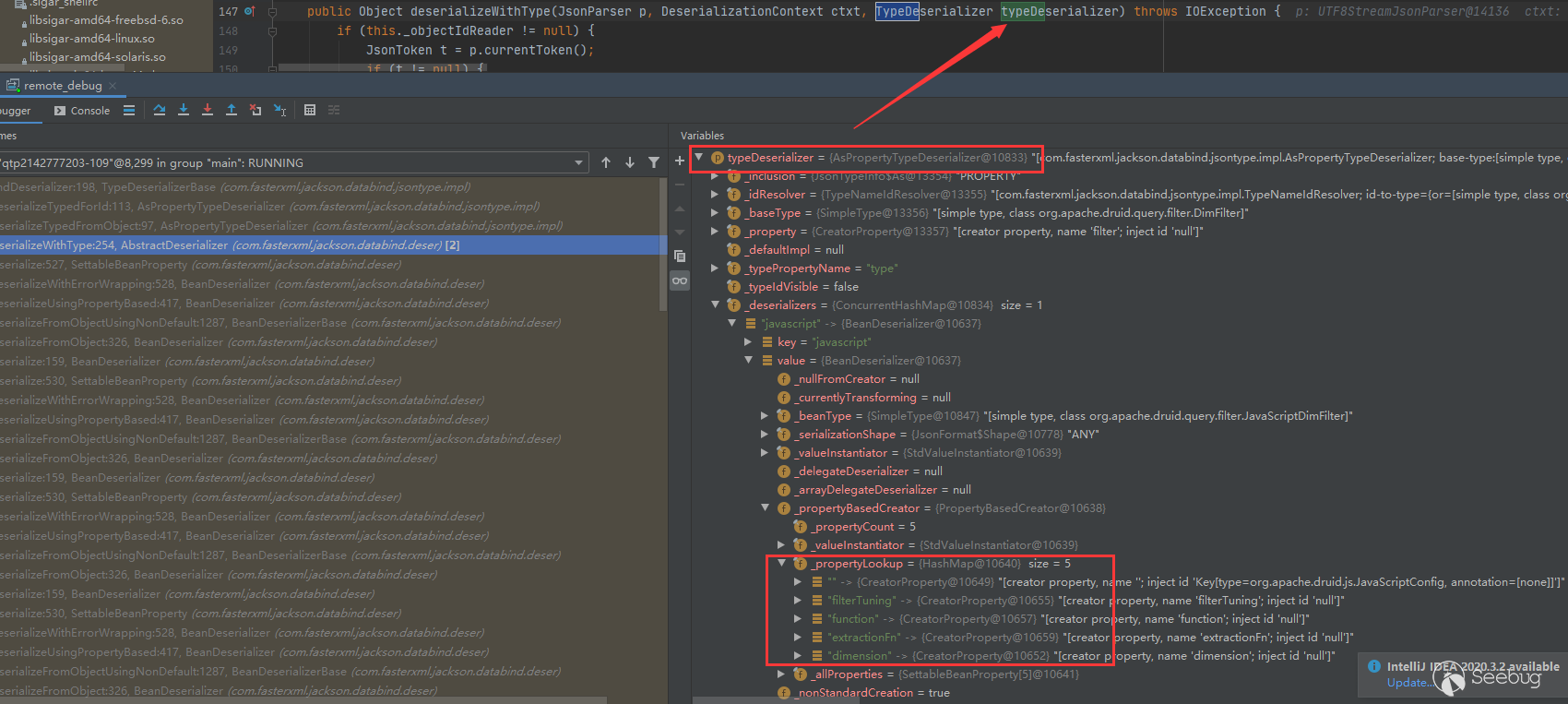Screen dimensions: 1568x704
Task: Open the thread selector dropdown
Action: point(578,162)
